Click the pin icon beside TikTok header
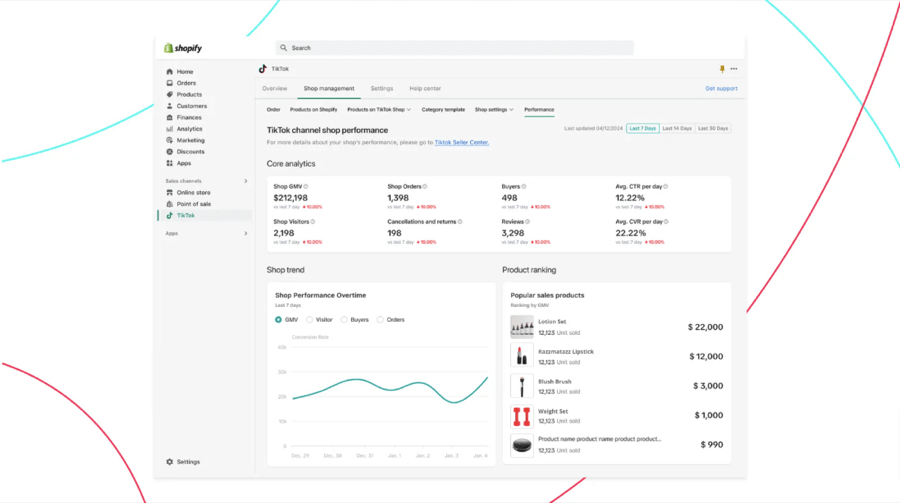 [722, 69]
